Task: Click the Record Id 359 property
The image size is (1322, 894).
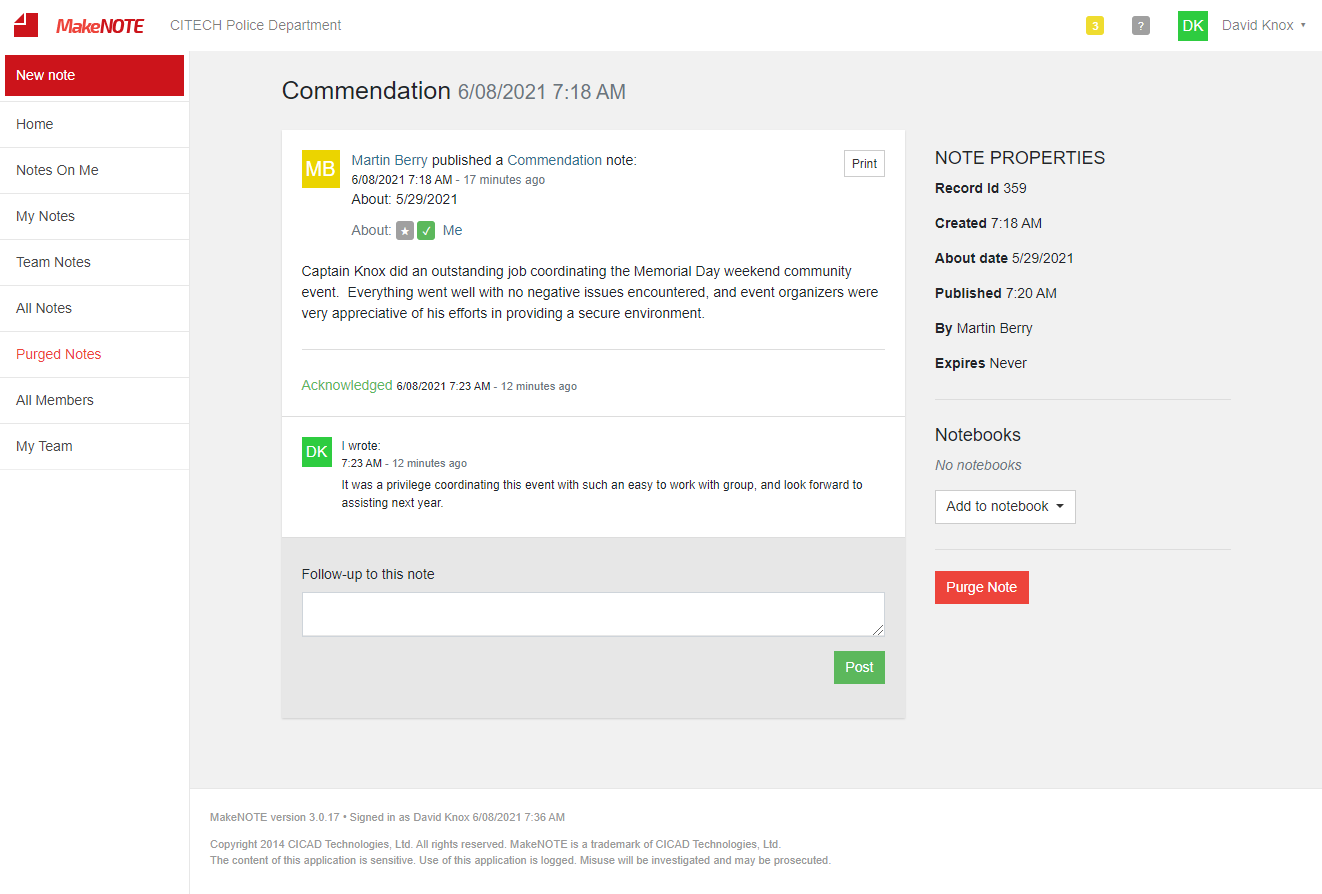Action: click(x=981, y=188)
